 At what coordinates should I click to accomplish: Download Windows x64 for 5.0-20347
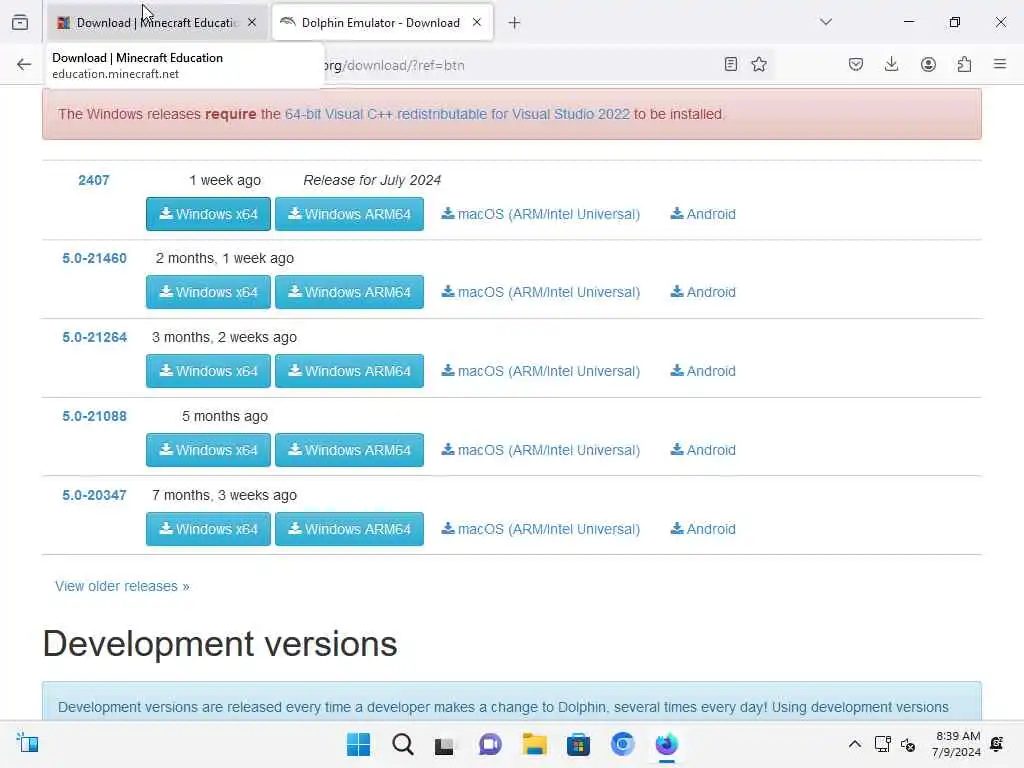click(208, 529)
